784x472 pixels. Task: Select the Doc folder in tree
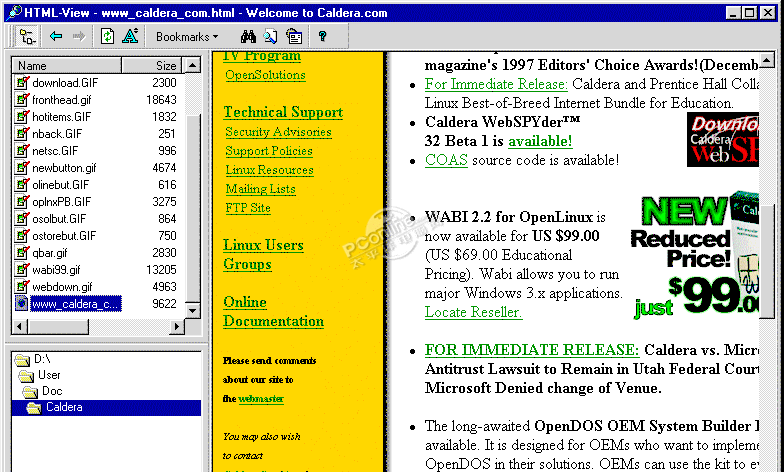click(43, 391)
